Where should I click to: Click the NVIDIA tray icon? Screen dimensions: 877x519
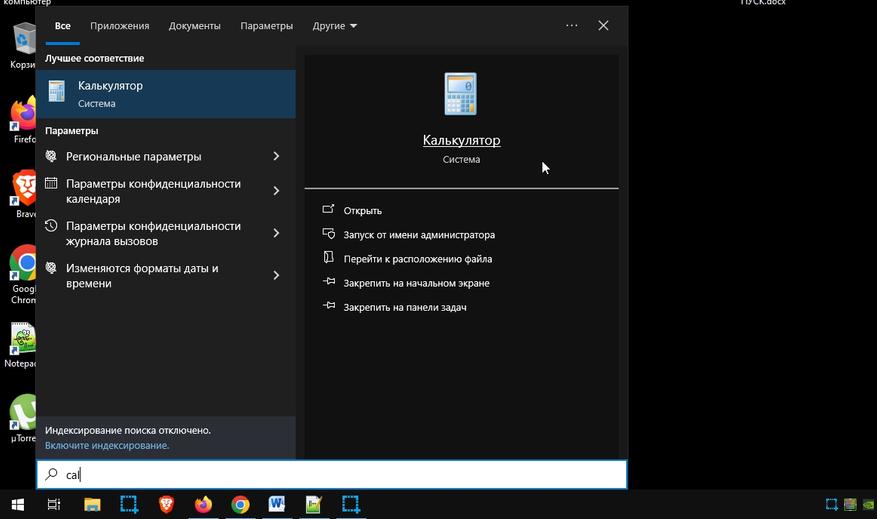869,504
